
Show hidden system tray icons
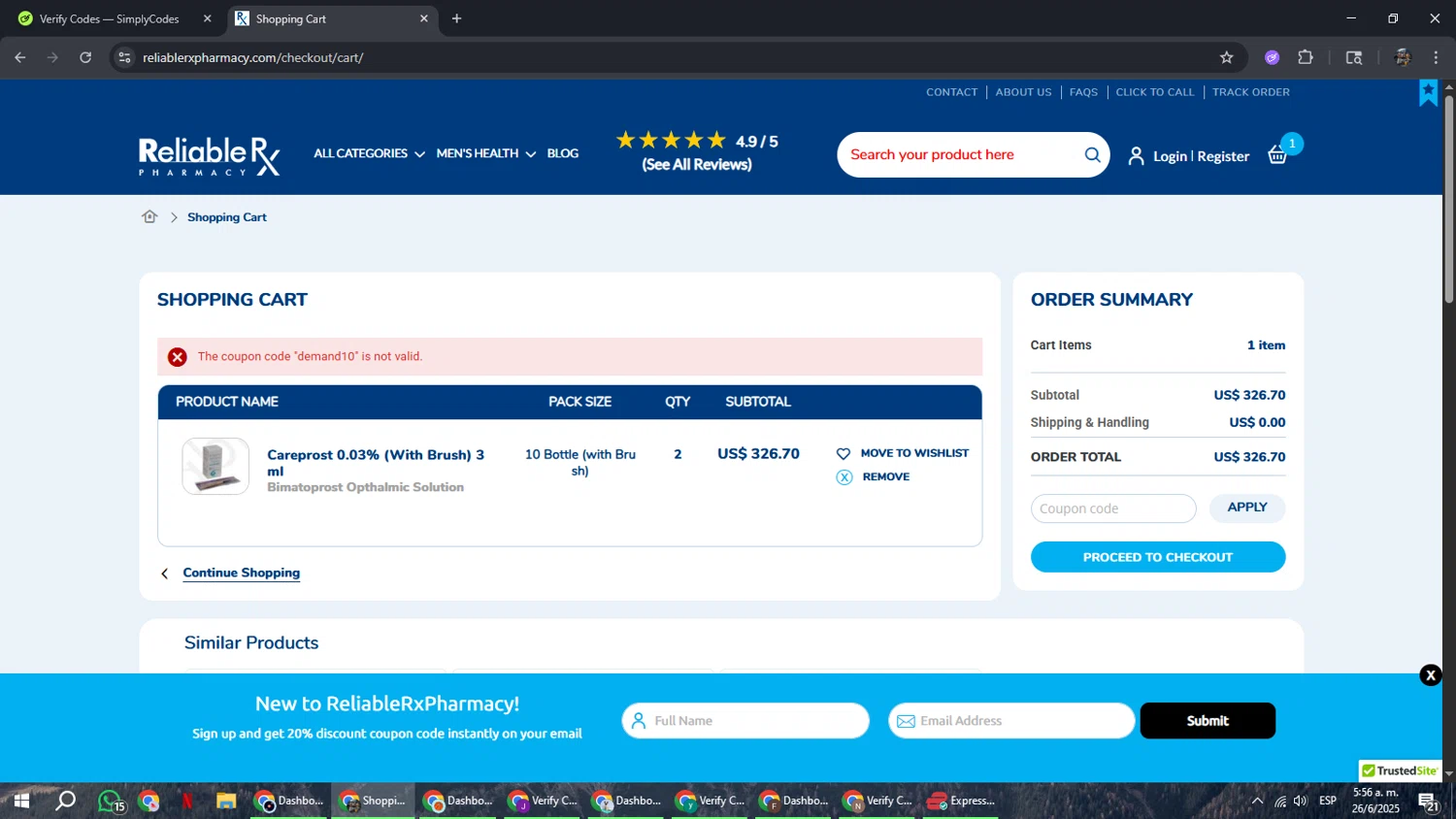coord(1257,801)
